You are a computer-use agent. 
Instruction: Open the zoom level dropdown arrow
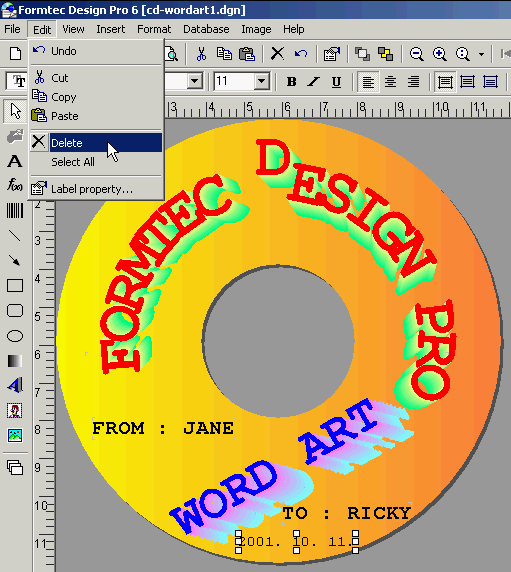pyautogui.click(x=481, y=54)
